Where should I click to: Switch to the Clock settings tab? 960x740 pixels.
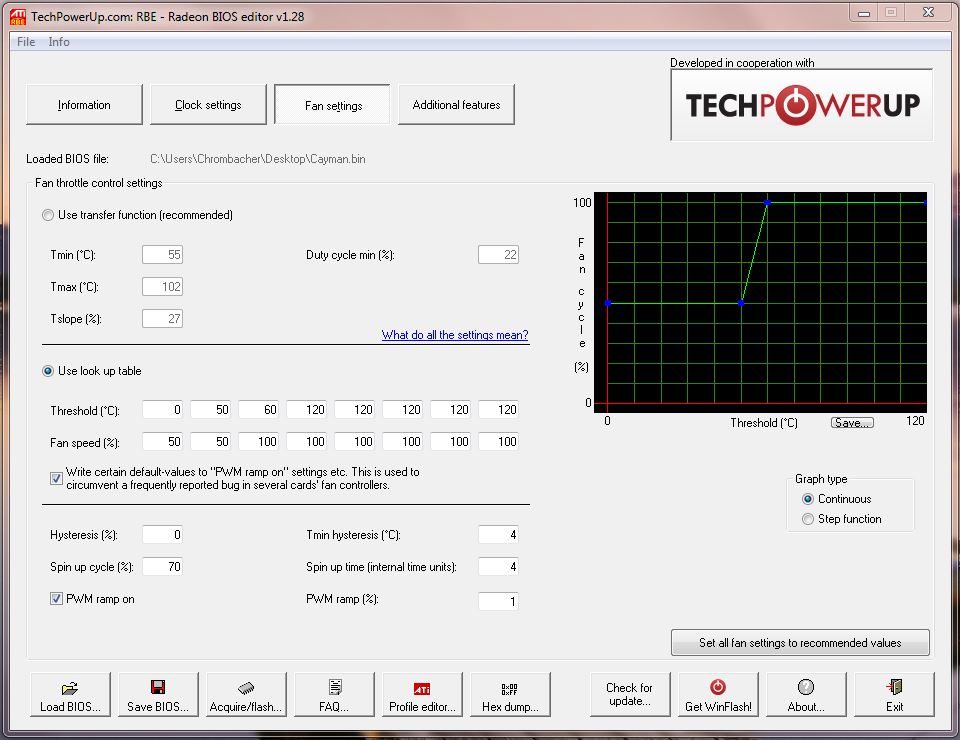pyautogui.click(x=208, y=105)
